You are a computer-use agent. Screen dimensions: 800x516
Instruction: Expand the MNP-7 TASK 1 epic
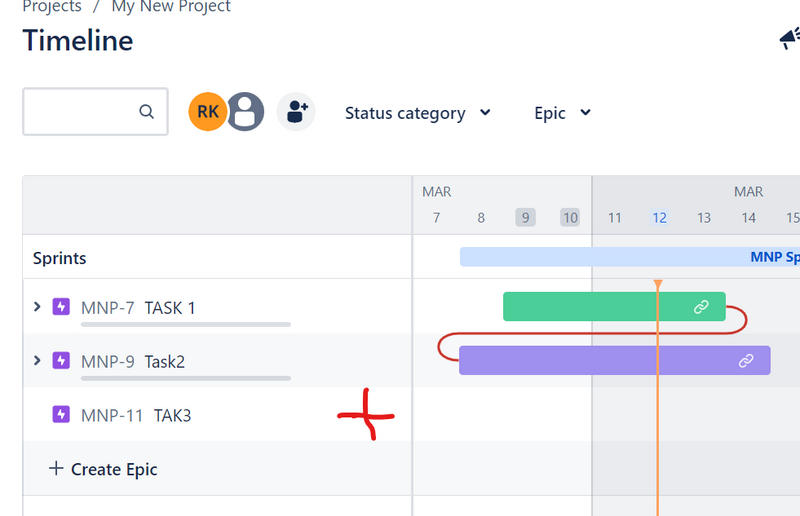(x=38, y=307)
